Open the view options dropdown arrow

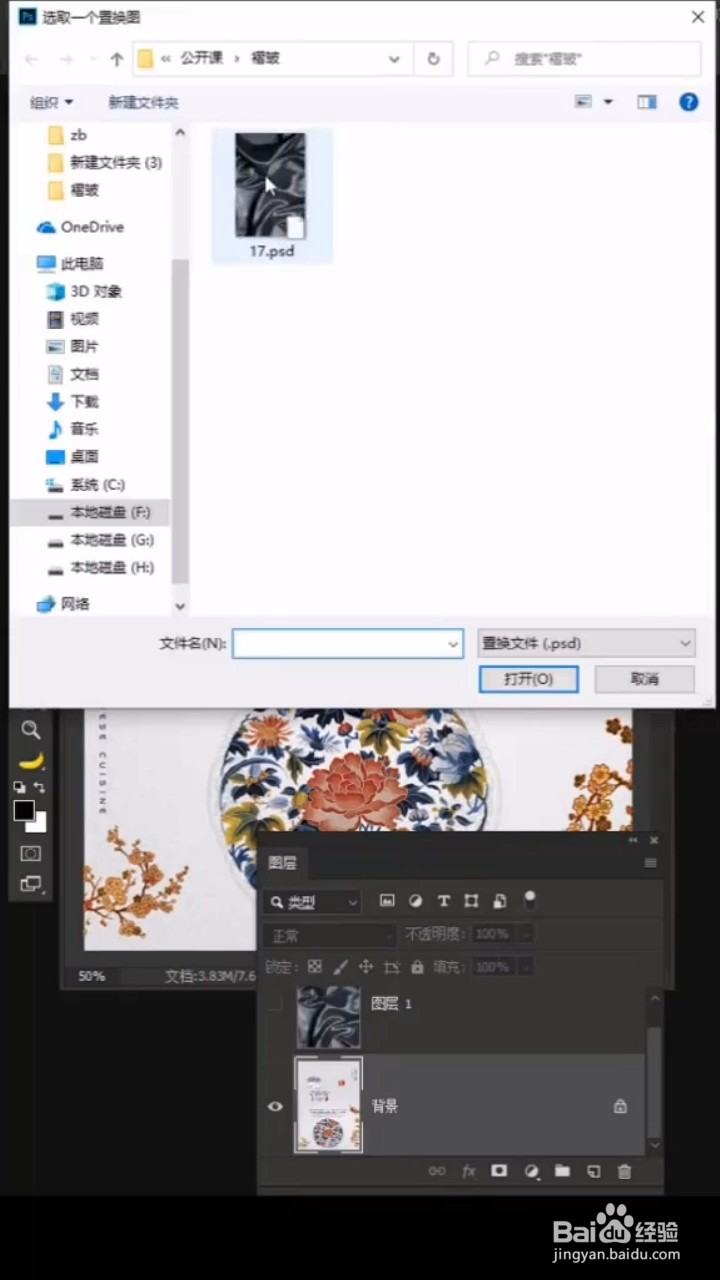coord(607,102)
